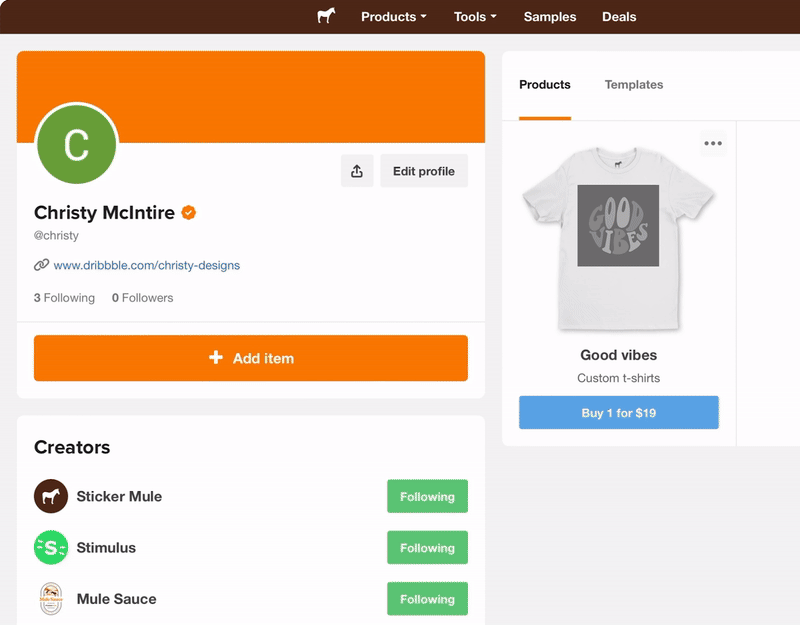Viewport: 800px width, 625px height.
Task: Open the product card options menu
Action: click(x=713, y=142)
